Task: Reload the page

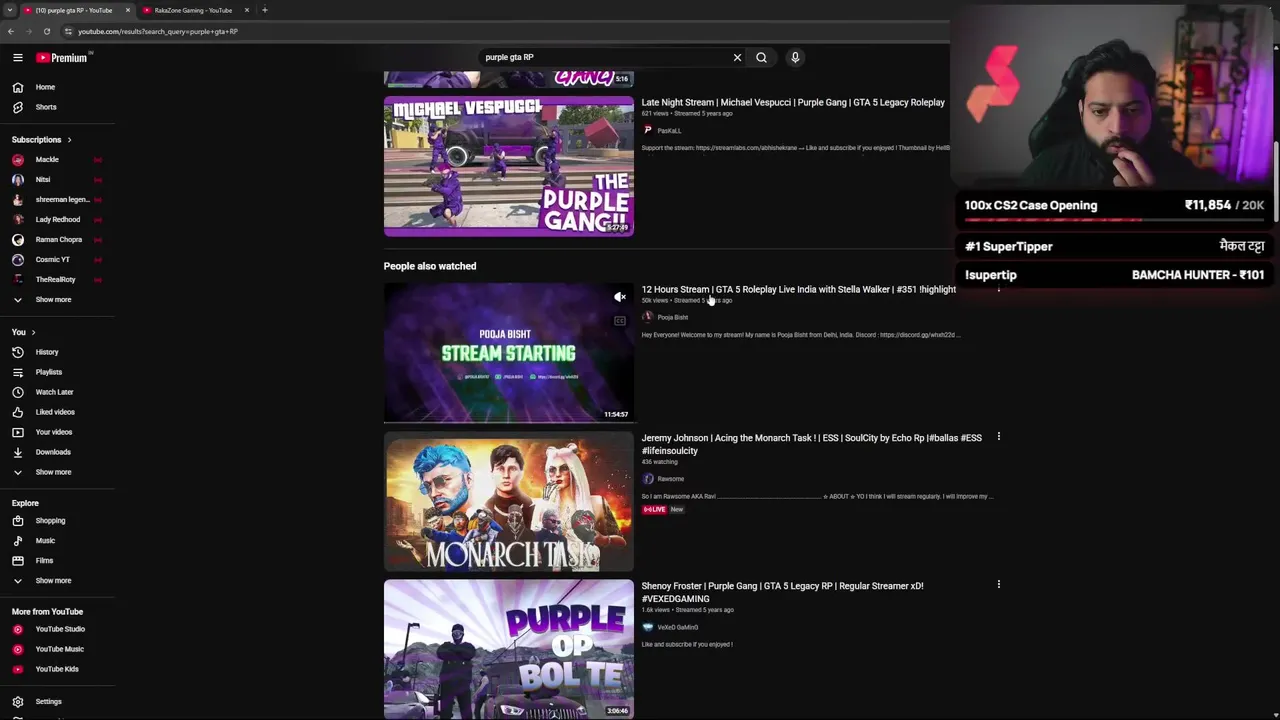Action: pos(46,31)
